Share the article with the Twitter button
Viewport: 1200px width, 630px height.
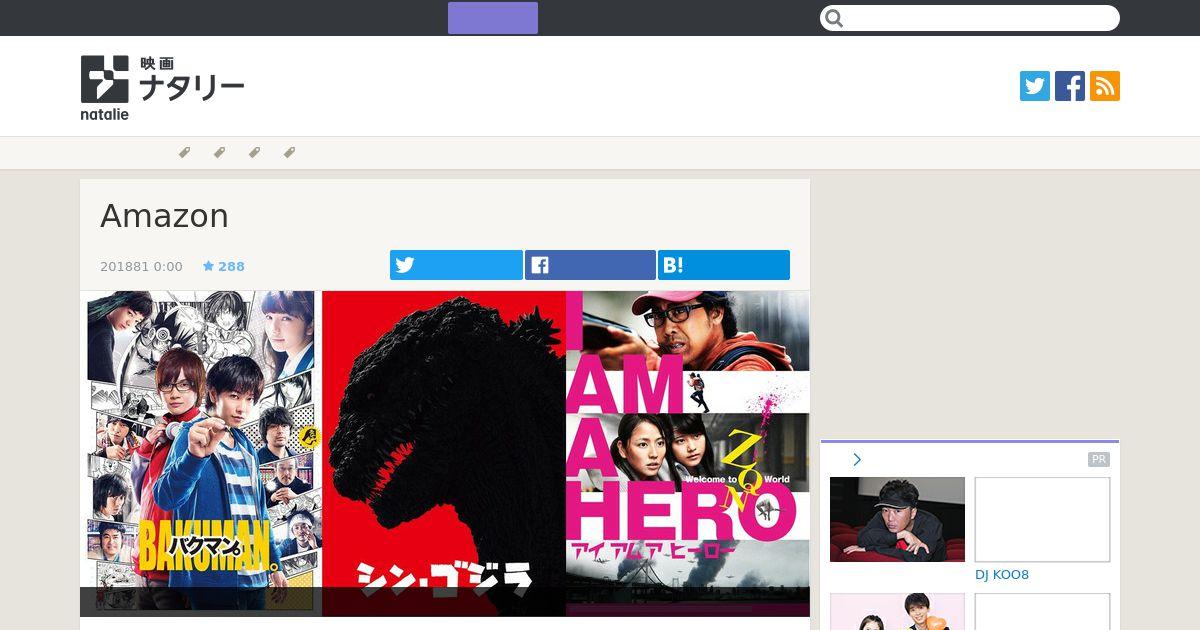click(x=456, y=265)
